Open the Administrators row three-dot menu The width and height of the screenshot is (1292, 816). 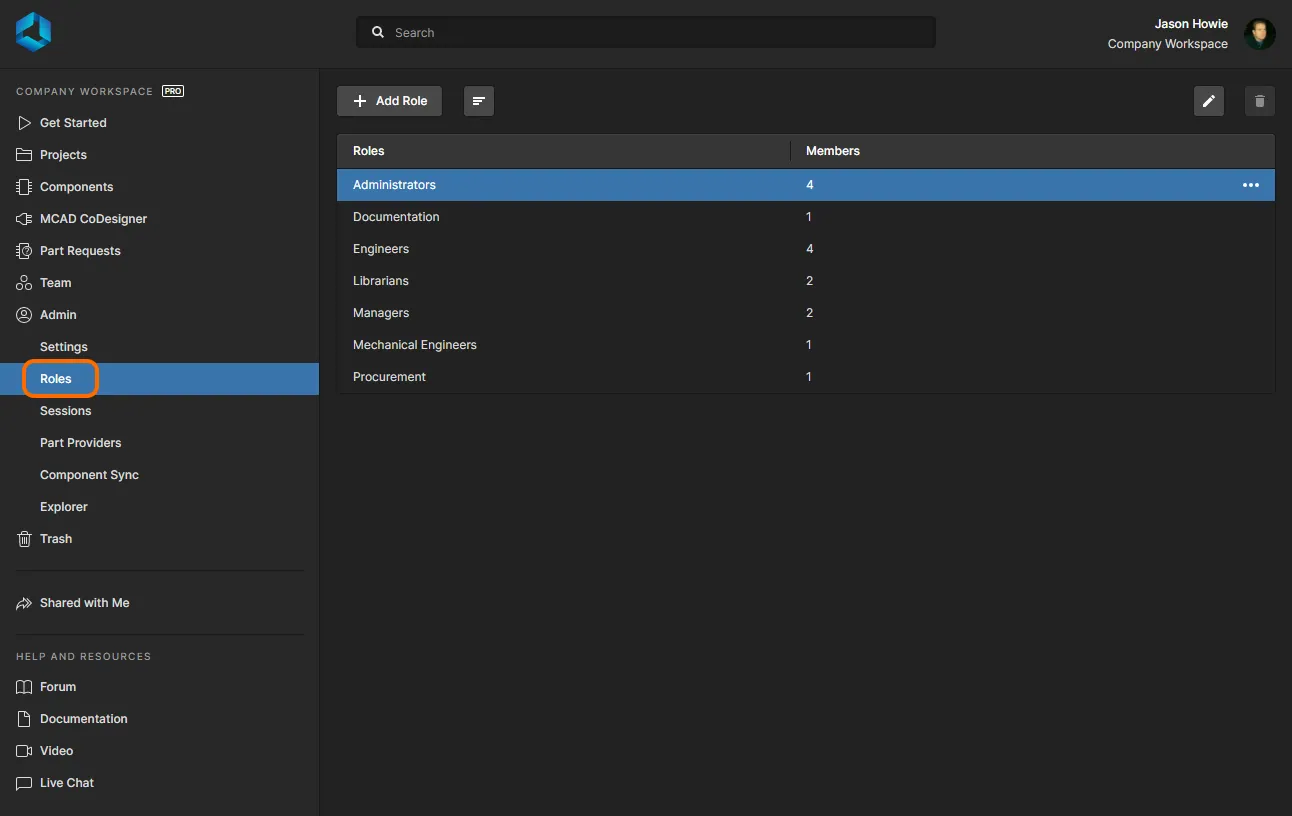coord(1250,185)
